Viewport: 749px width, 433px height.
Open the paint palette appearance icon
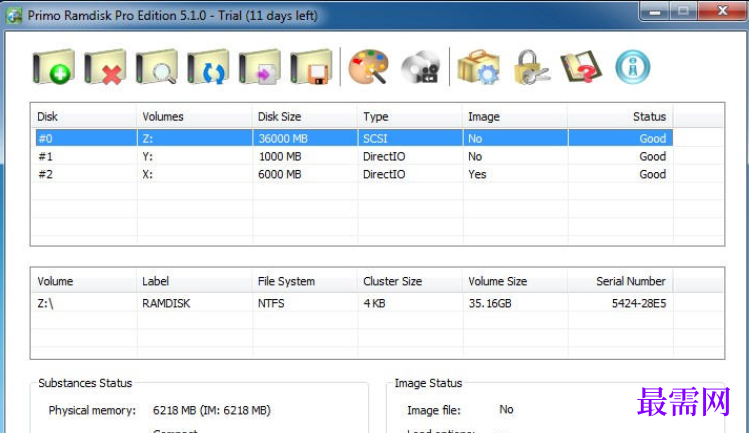[x=368, y=67]
